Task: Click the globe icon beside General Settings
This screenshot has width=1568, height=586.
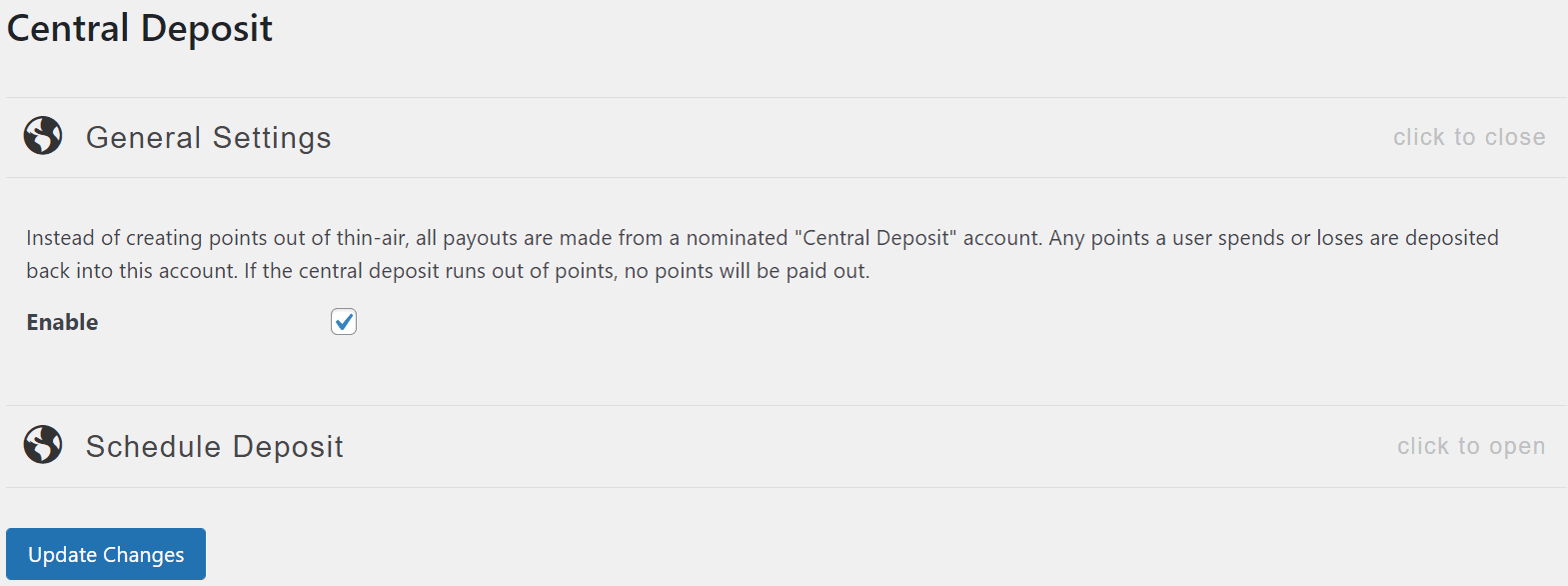Action: pyautogui.click(x=42, y=136)
